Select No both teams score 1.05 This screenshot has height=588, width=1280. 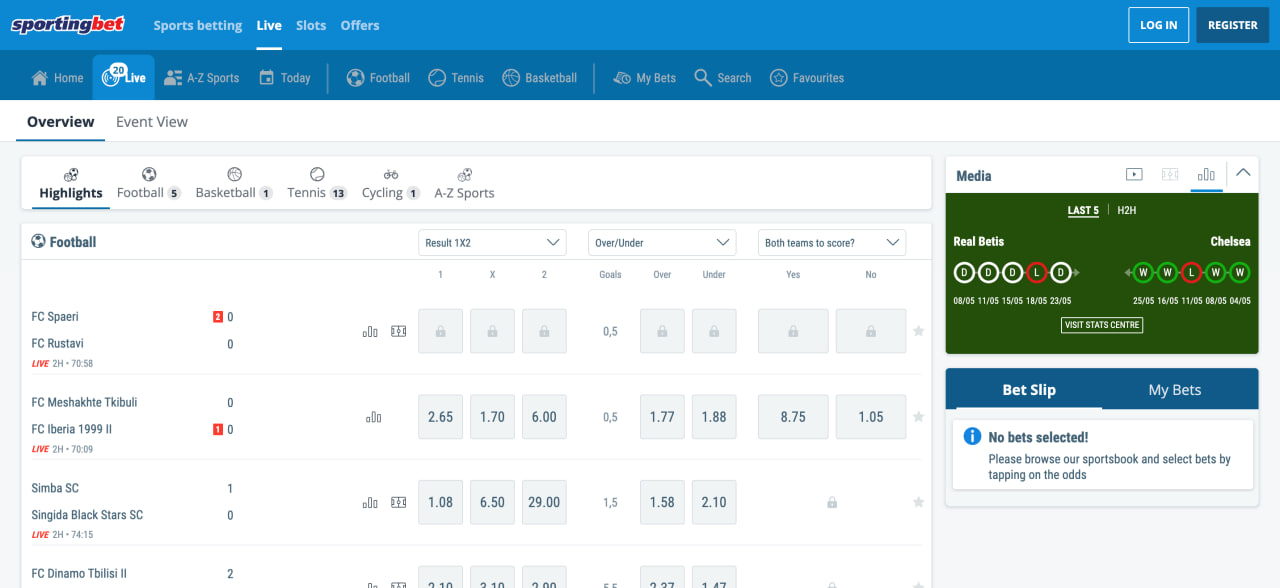point(871,417)
